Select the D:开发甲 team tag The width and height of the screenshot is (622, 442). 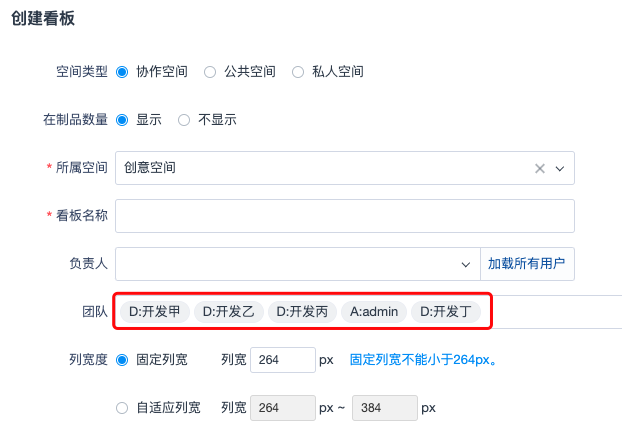tap(155, 312)
